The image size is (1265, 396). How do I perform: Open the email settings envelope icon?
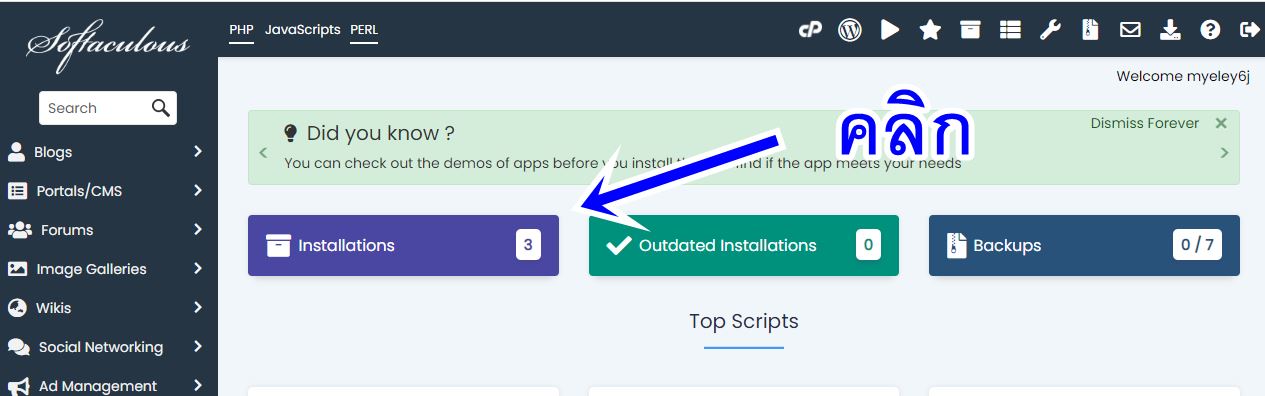[x=1130, y=30]
